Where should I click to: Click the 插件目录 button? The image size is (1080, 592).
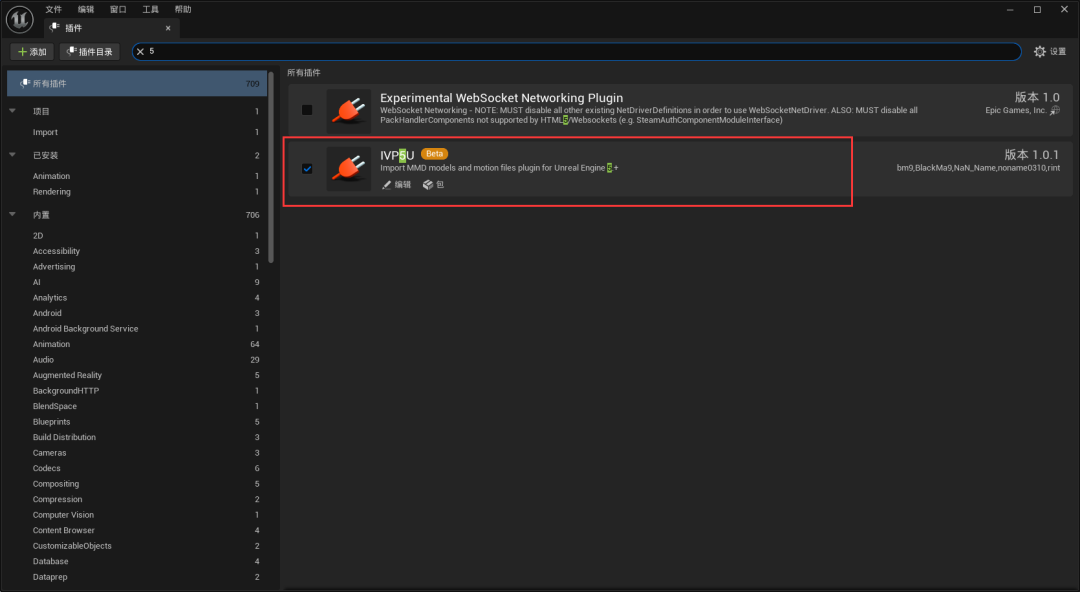coord(90,52)
